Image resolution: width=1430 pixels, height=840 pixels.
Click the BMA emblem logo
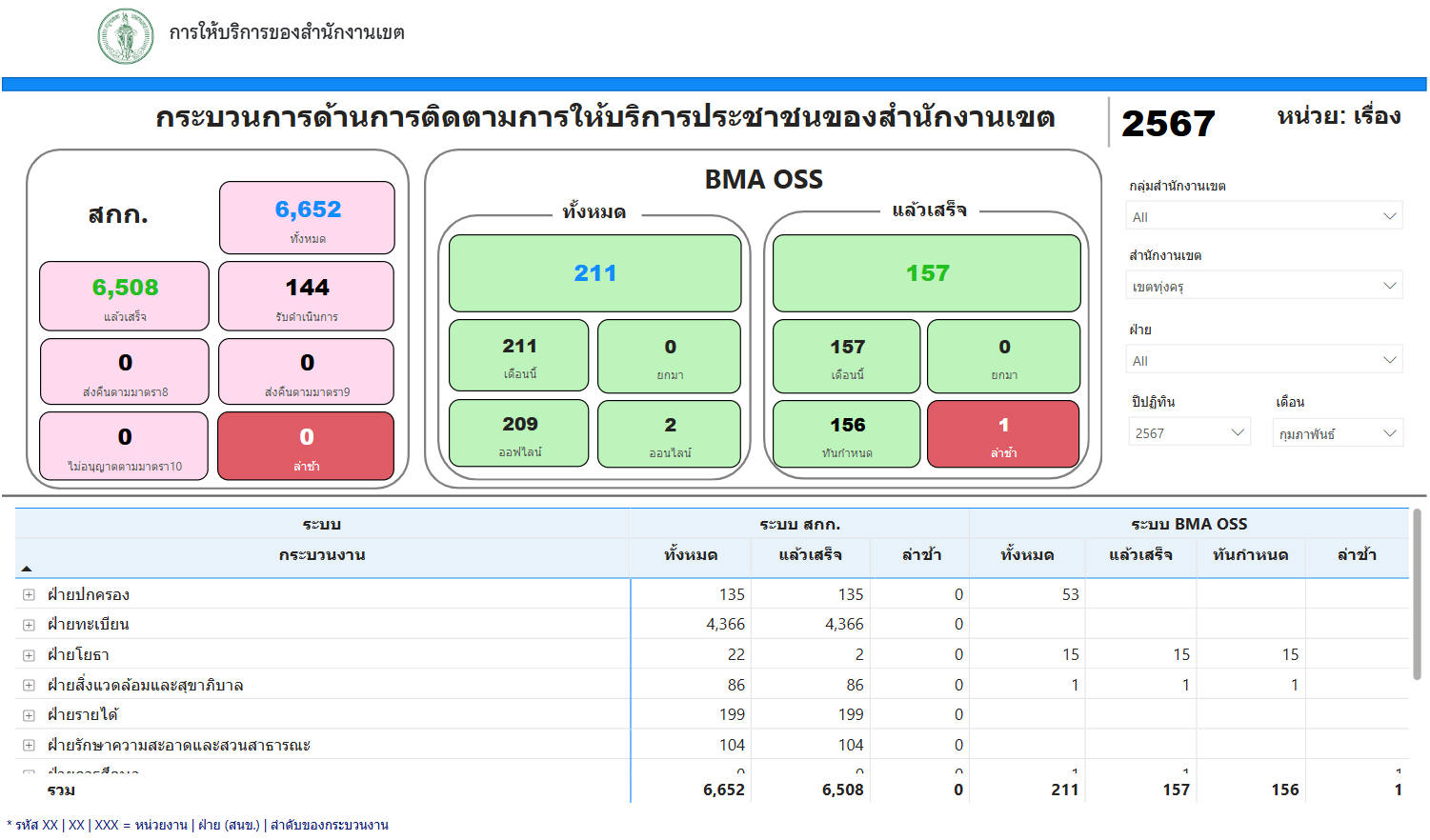126,36
